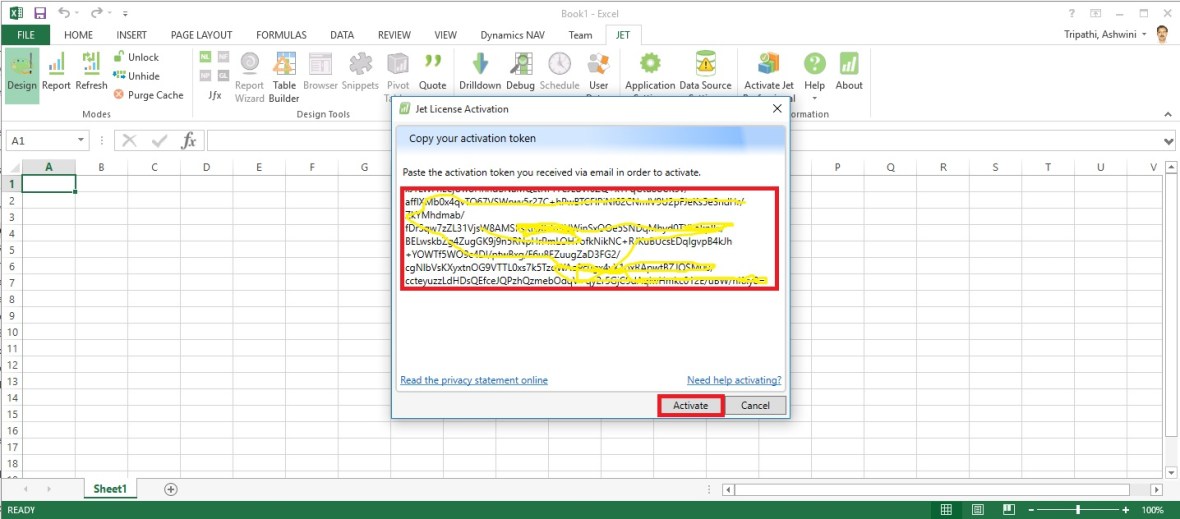Viewport: 1180px width, 519px height.
Task: Click the About icon in Jet ribbon
Action: (x=849, y=72)
